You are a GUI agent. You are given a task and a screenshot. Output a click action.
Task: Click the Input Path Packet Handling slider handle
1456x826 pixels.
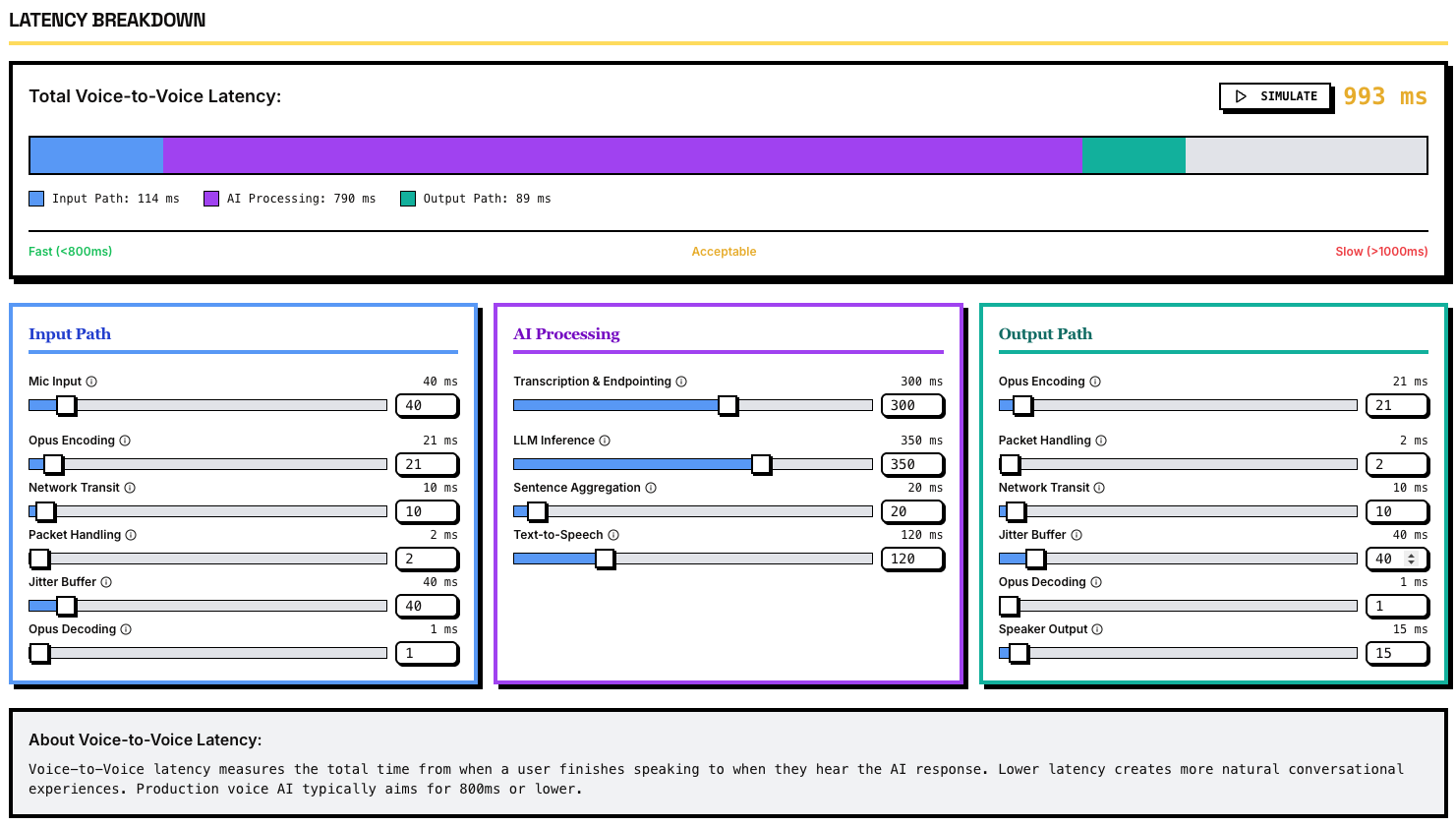point(39,559)
